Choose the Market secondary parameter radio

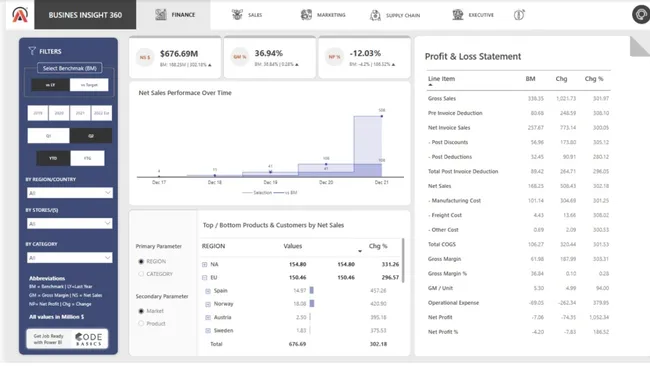pos(141,311)
